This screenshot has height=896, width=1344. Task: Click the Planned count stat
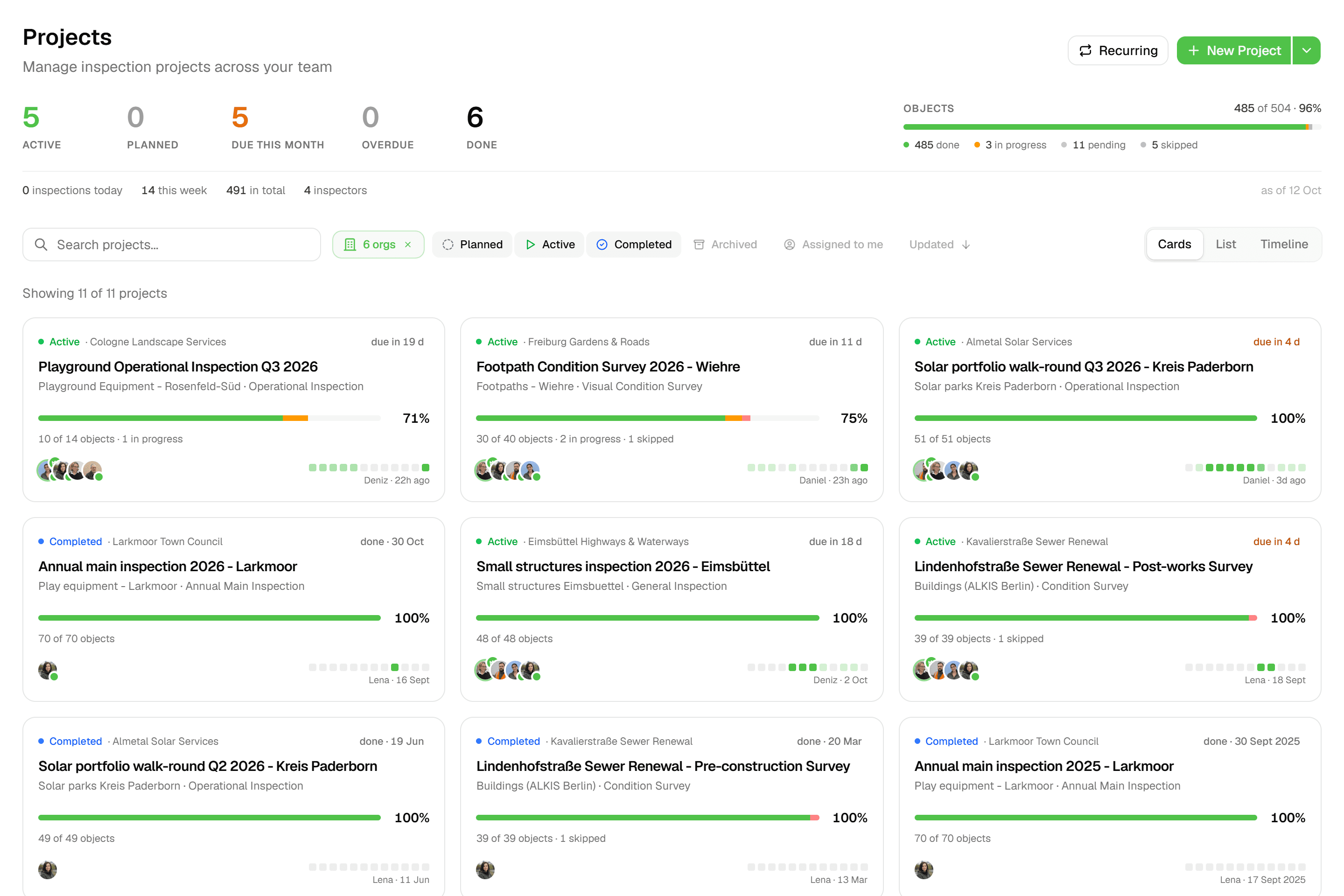tap(153, 127)
